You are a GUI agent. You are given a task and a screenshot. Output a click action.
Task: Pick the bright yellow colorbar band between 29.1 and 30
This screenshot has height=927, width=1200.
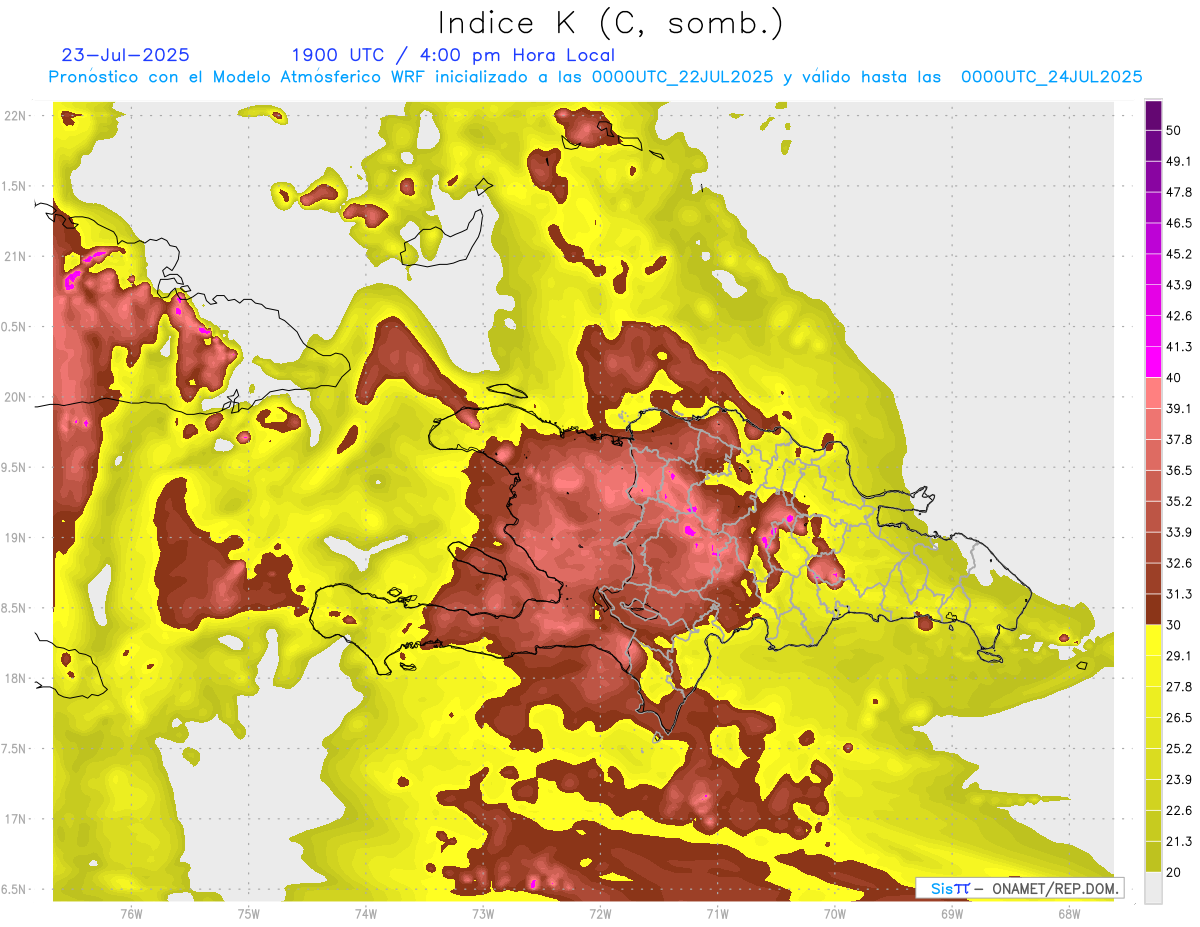point(1153,641)
